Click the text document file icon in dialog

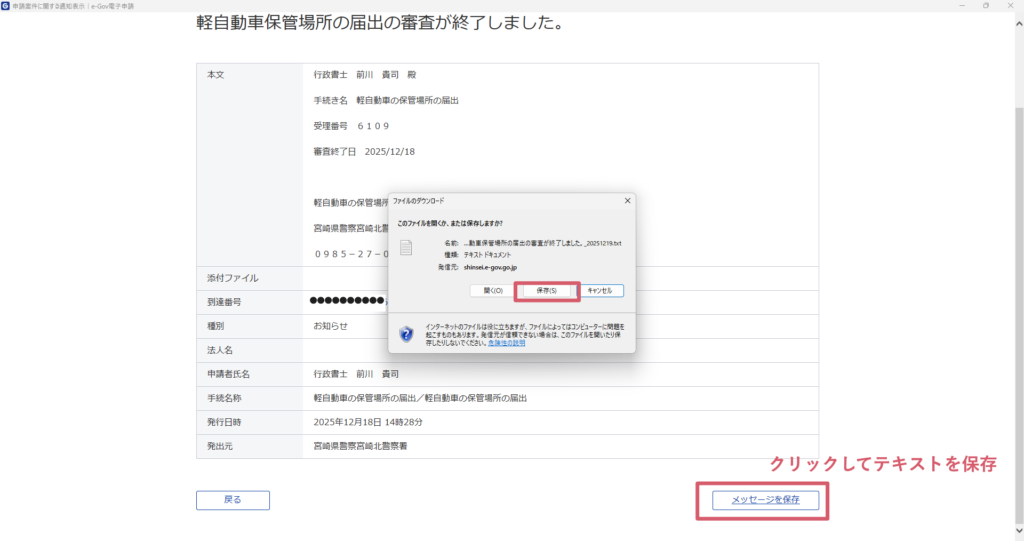point(407,248)
